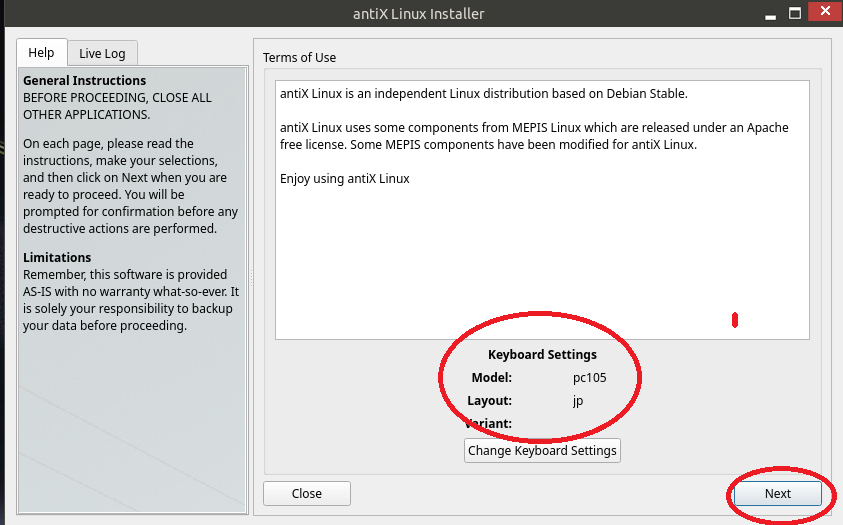The image size is (843, 525).
Task: Click the Close button at bottom
Action: tap(307, 493)
